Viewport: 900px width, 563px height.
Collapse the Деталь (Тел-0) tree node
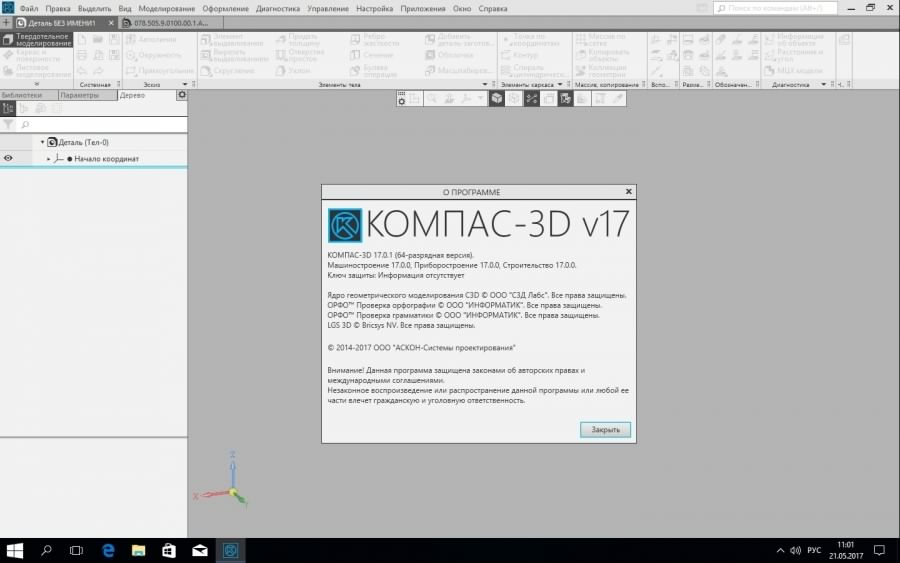[42, 142]
